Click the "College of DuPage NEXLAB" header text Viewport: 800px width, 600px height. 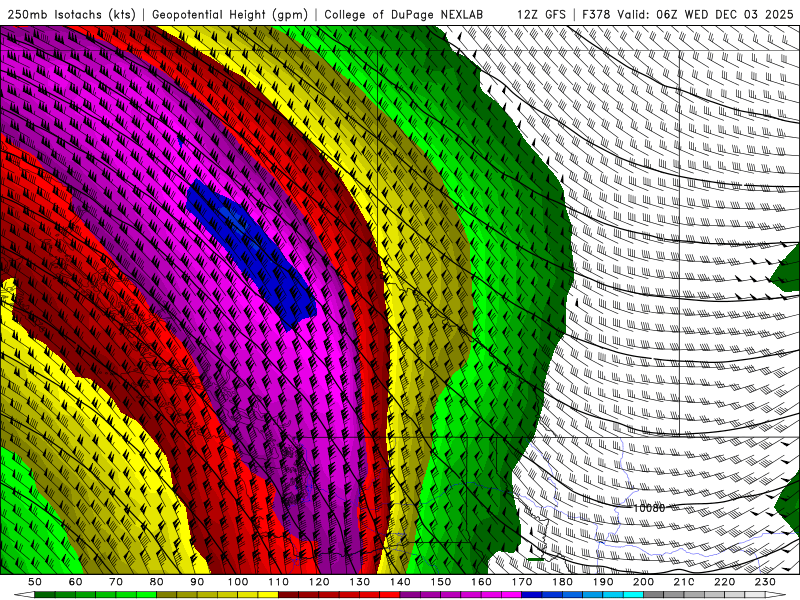point(404,15)
